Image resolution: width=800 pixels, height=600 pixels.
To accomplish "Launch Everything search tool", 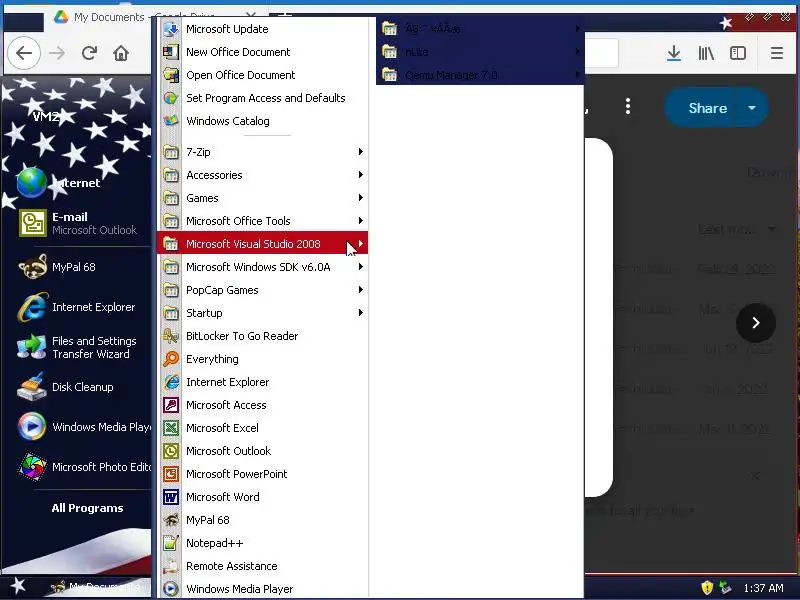I will pos(262,359).
